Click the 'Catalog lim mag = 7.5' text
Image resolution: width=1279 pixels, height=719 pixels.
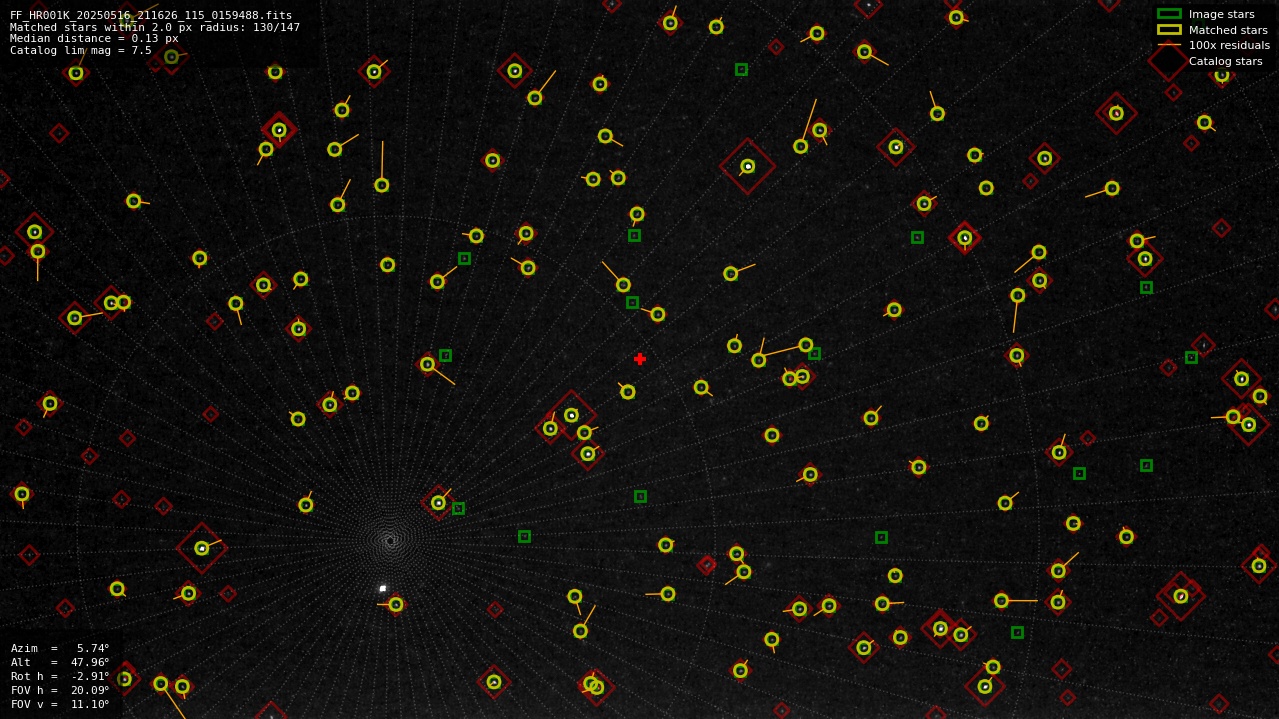coord(81,50)
